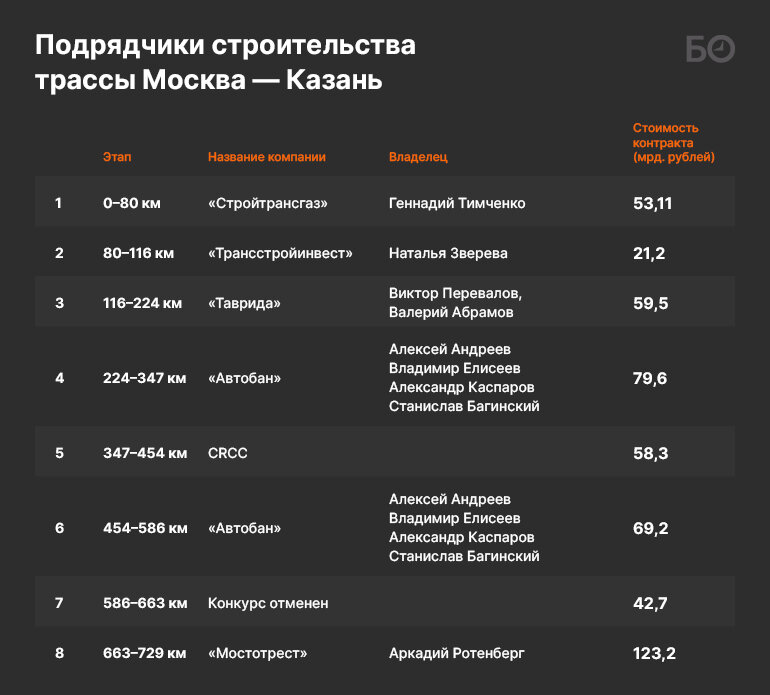Select the '116–224 км' stage cell
Viewport: 770px width, 695px height.
pos(142,303)
